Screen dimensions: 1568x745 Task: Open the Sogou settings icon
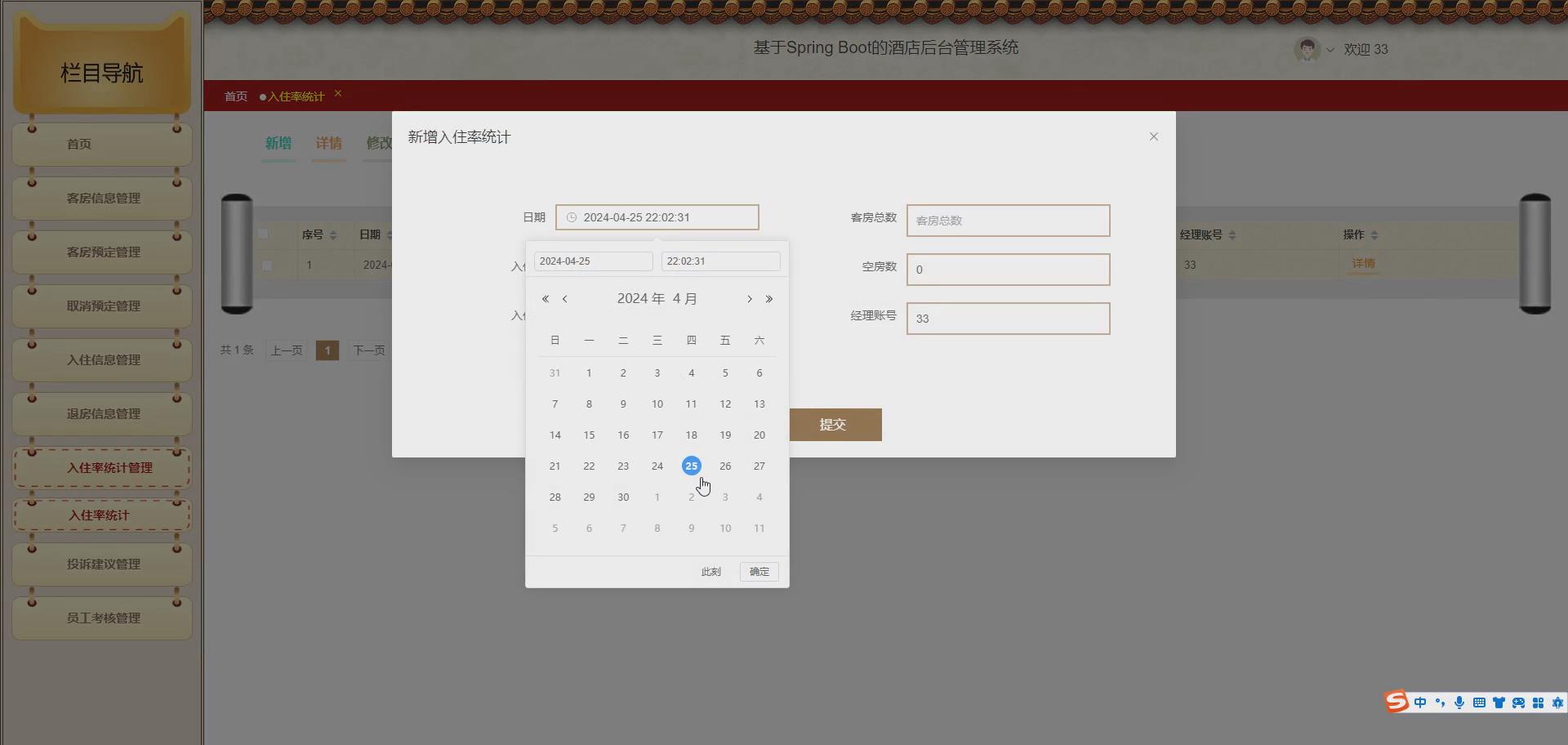(x=1558, y=703)
